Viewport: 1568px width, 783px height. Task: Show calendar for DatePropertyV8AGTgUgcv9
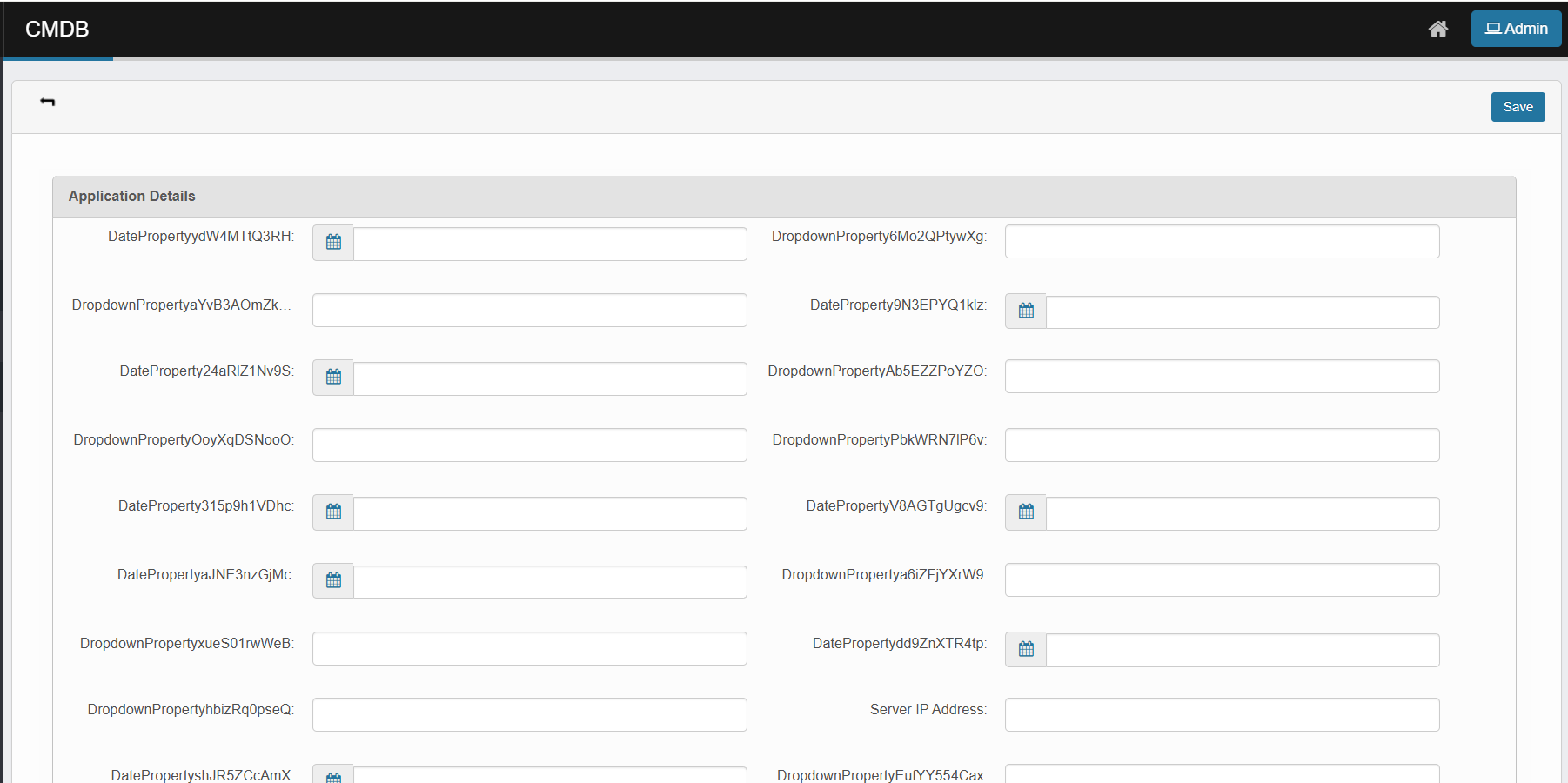point(1026,512)
